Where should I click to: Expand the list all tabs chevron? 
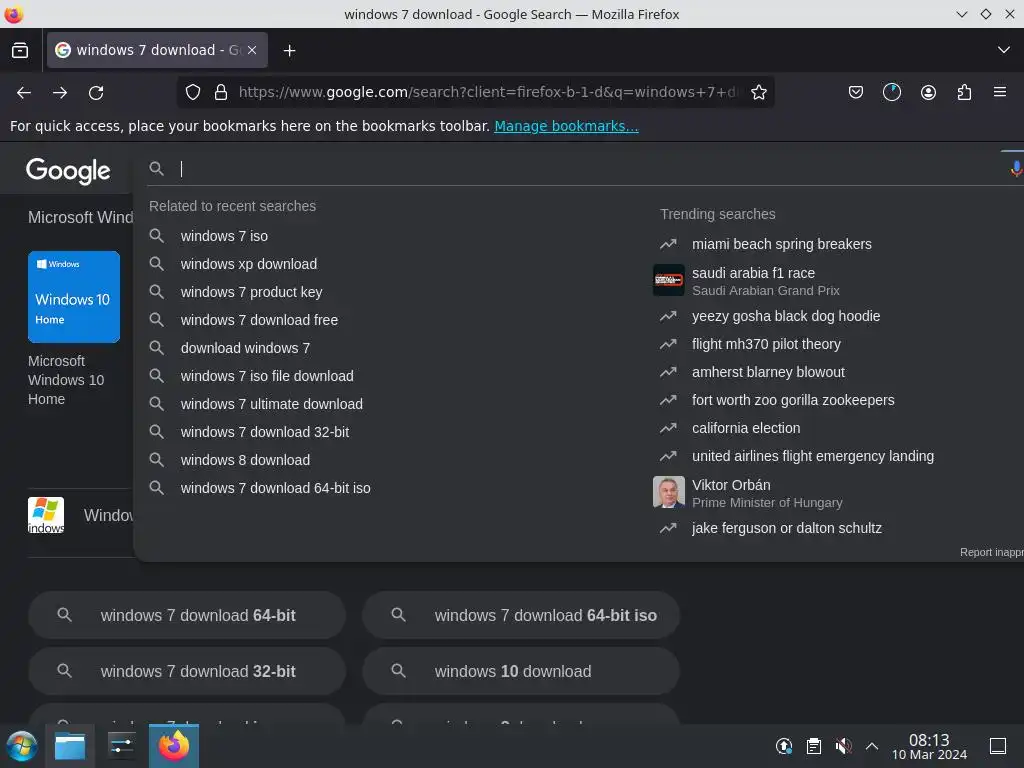(x=1004, y=50)
